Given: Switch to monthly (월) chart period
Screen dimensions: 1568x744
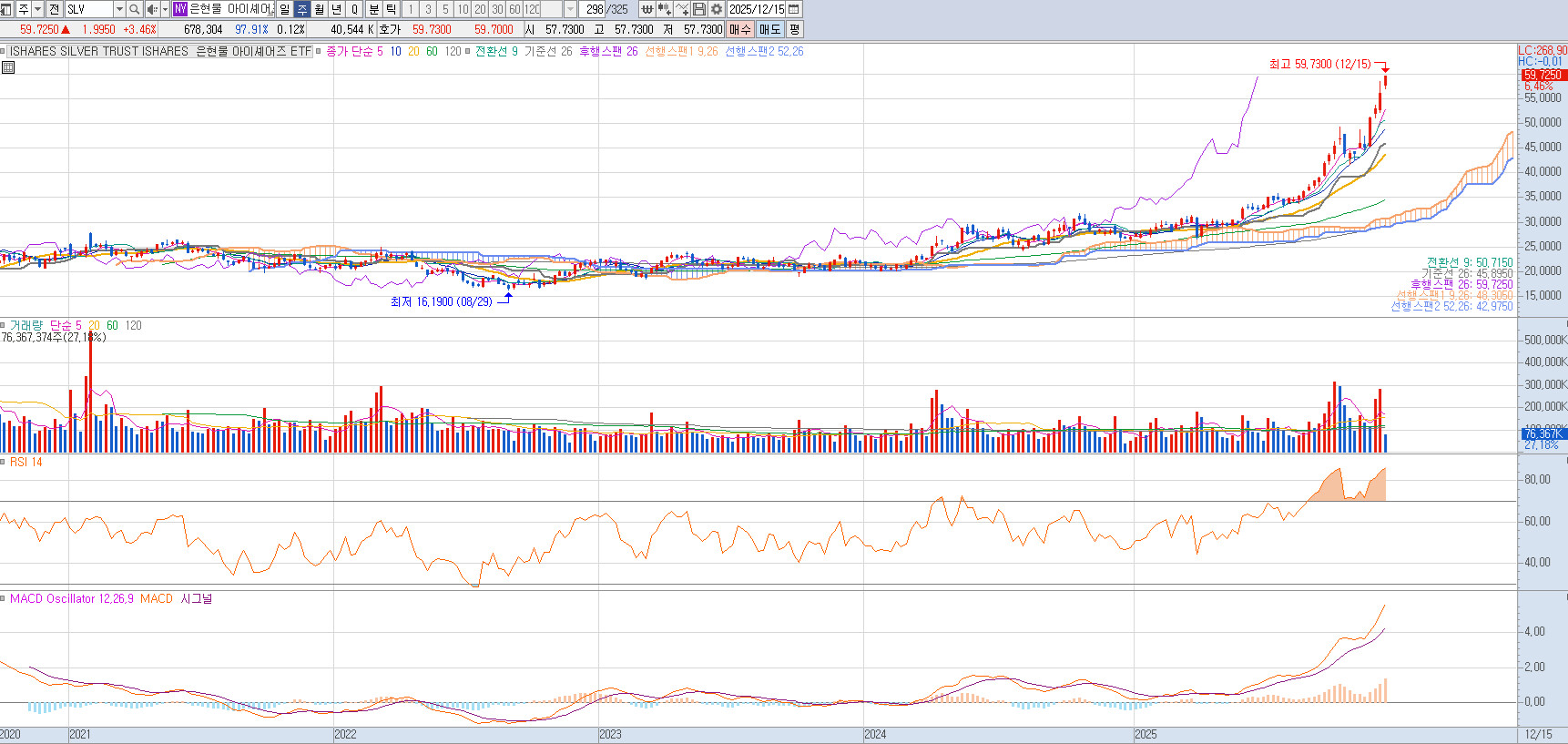Looking at the screenshot, I should [320, 9].
